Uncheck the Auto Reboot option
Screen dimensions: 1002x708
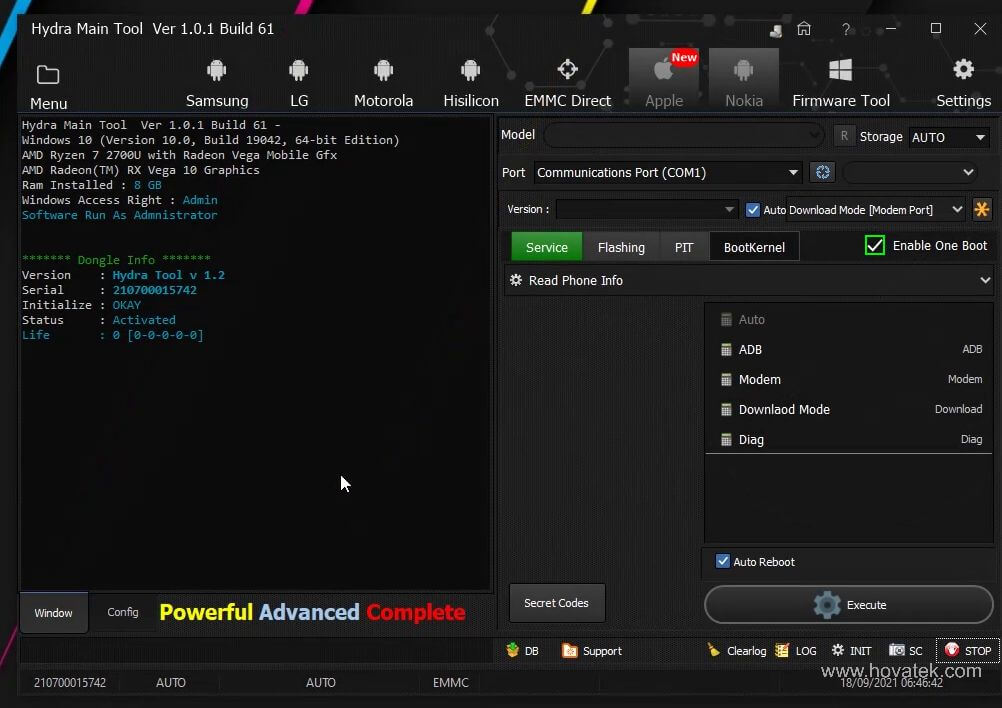pos(723,562)
